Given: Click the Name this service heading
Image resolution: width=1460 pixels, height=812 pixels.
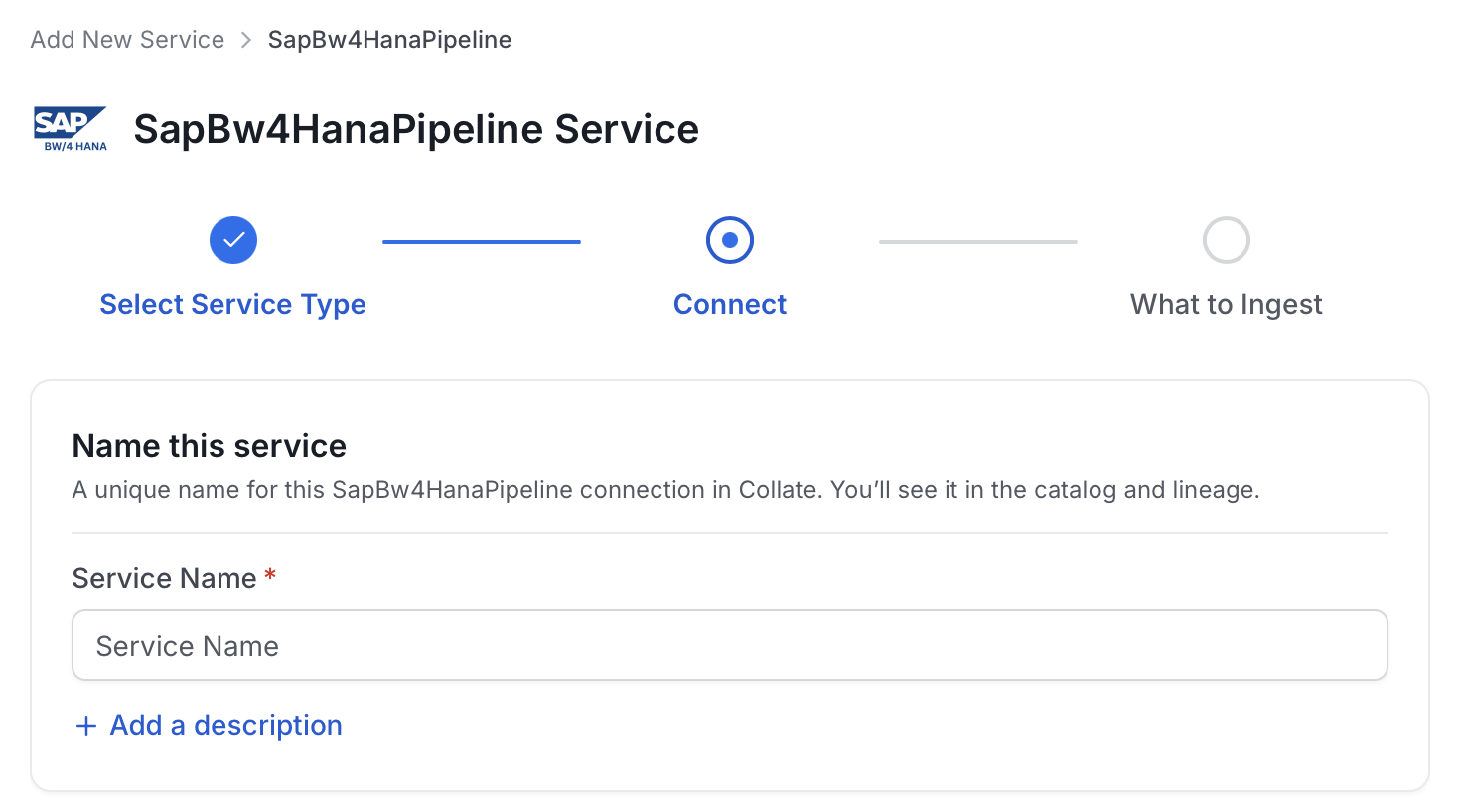Looking at the screenshot, I should click(x=210, y=446).
